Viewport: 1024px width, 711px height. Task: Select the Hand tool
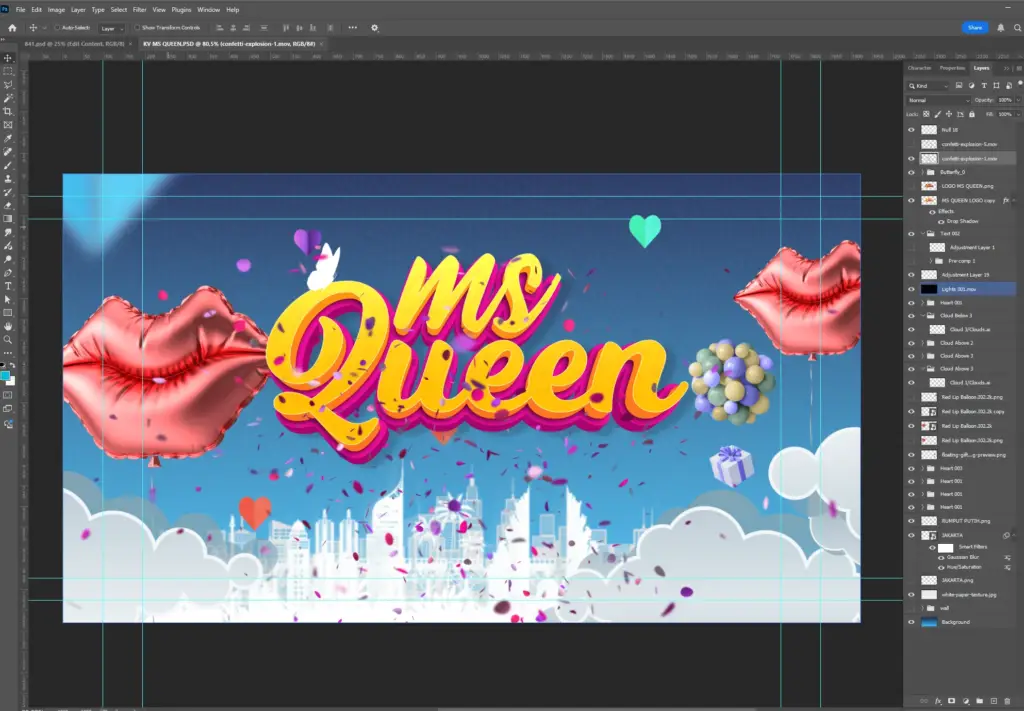(x=8, y=326)
